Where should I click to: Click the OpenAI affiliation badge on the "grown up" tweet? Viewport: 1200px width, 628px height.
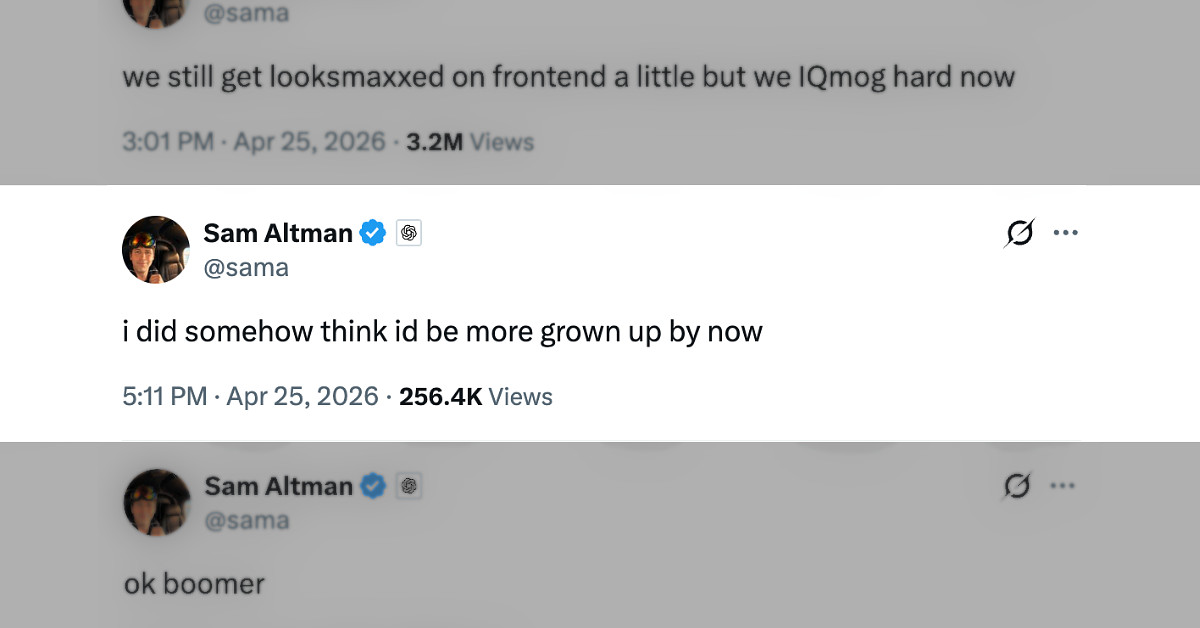coord(408,234)
